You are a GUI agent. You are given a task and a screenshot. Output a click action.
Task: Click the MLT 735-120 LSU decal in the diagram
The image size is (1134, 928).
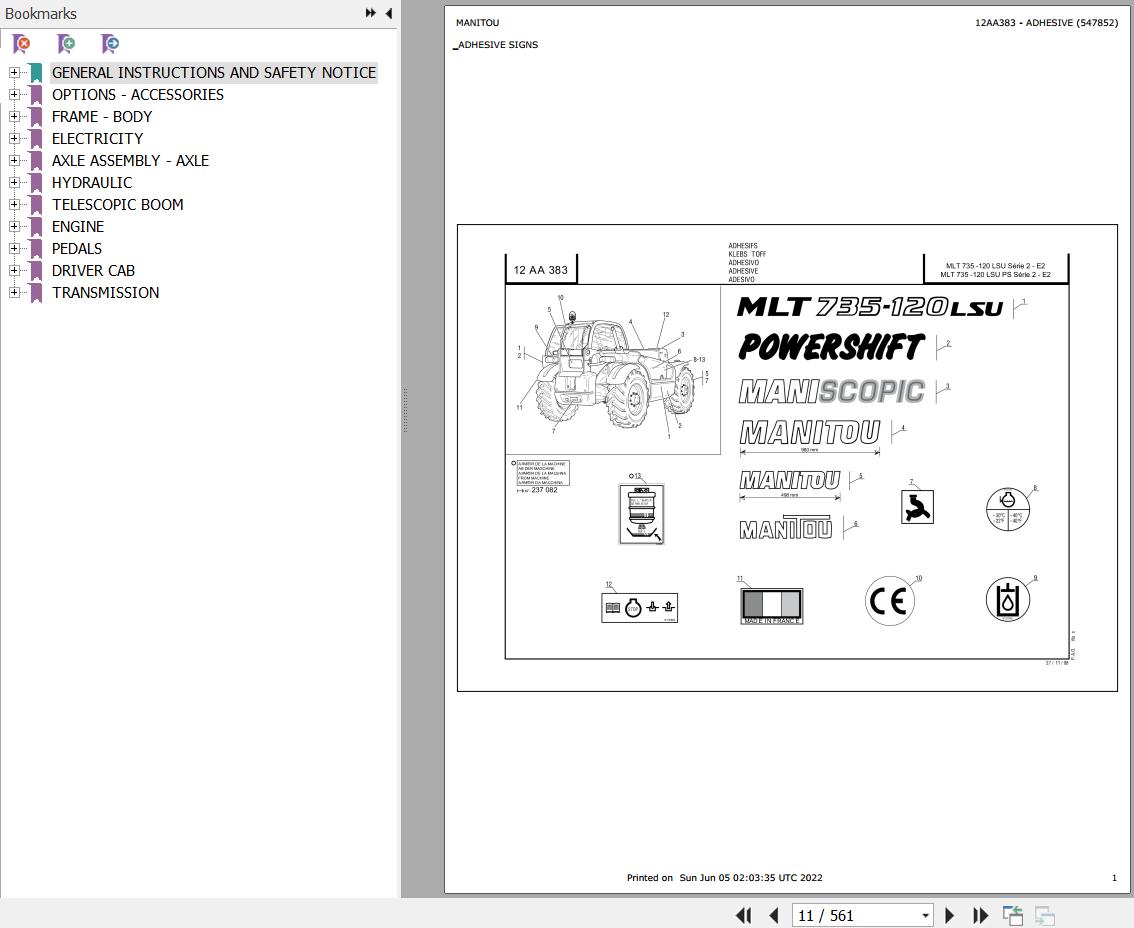point(870,307)
